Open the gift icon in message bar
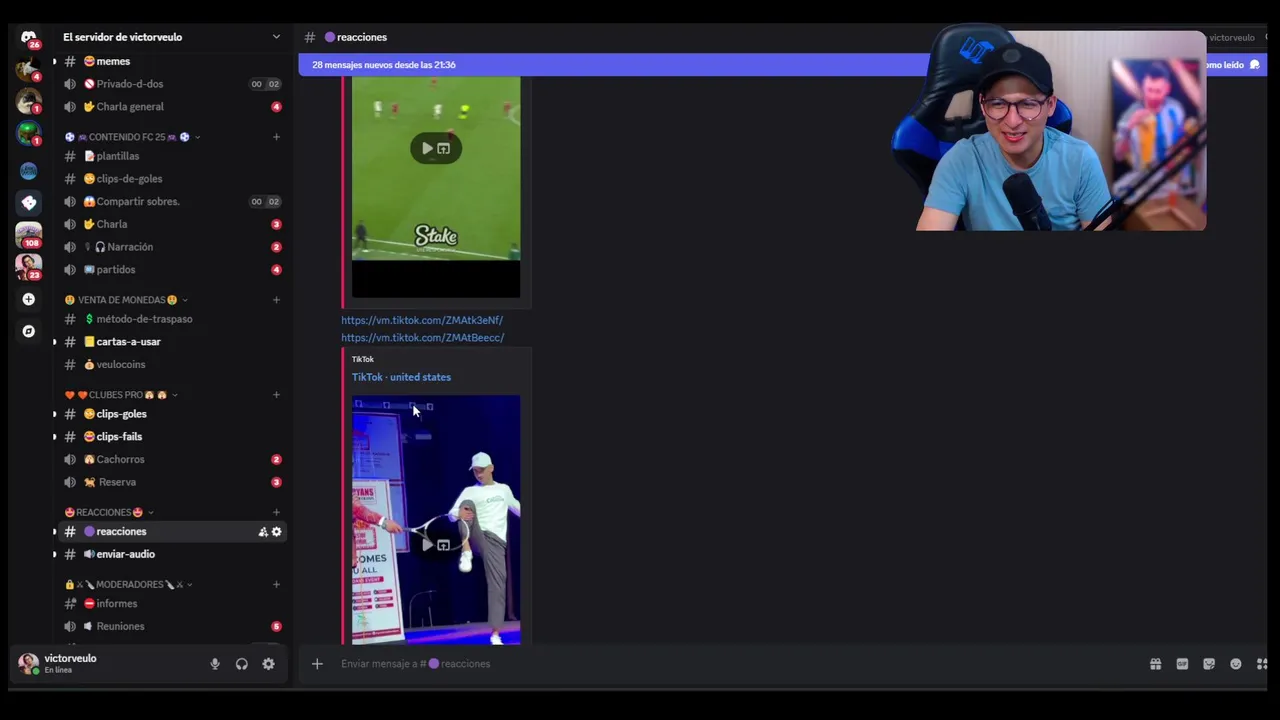 click(x=1155, y=664)
